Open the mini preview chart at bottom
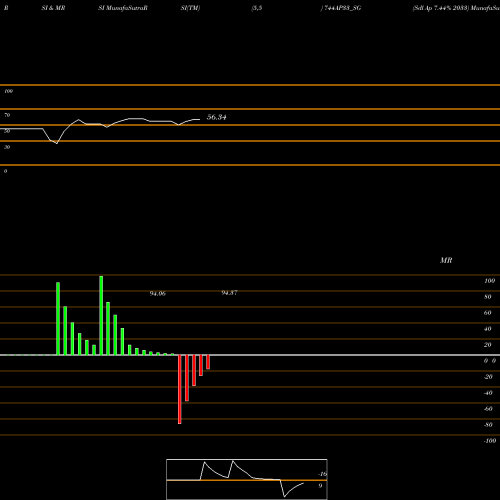The height and width of the screenshot is (500, 500). pyautogui.click(x=247, y=479)
